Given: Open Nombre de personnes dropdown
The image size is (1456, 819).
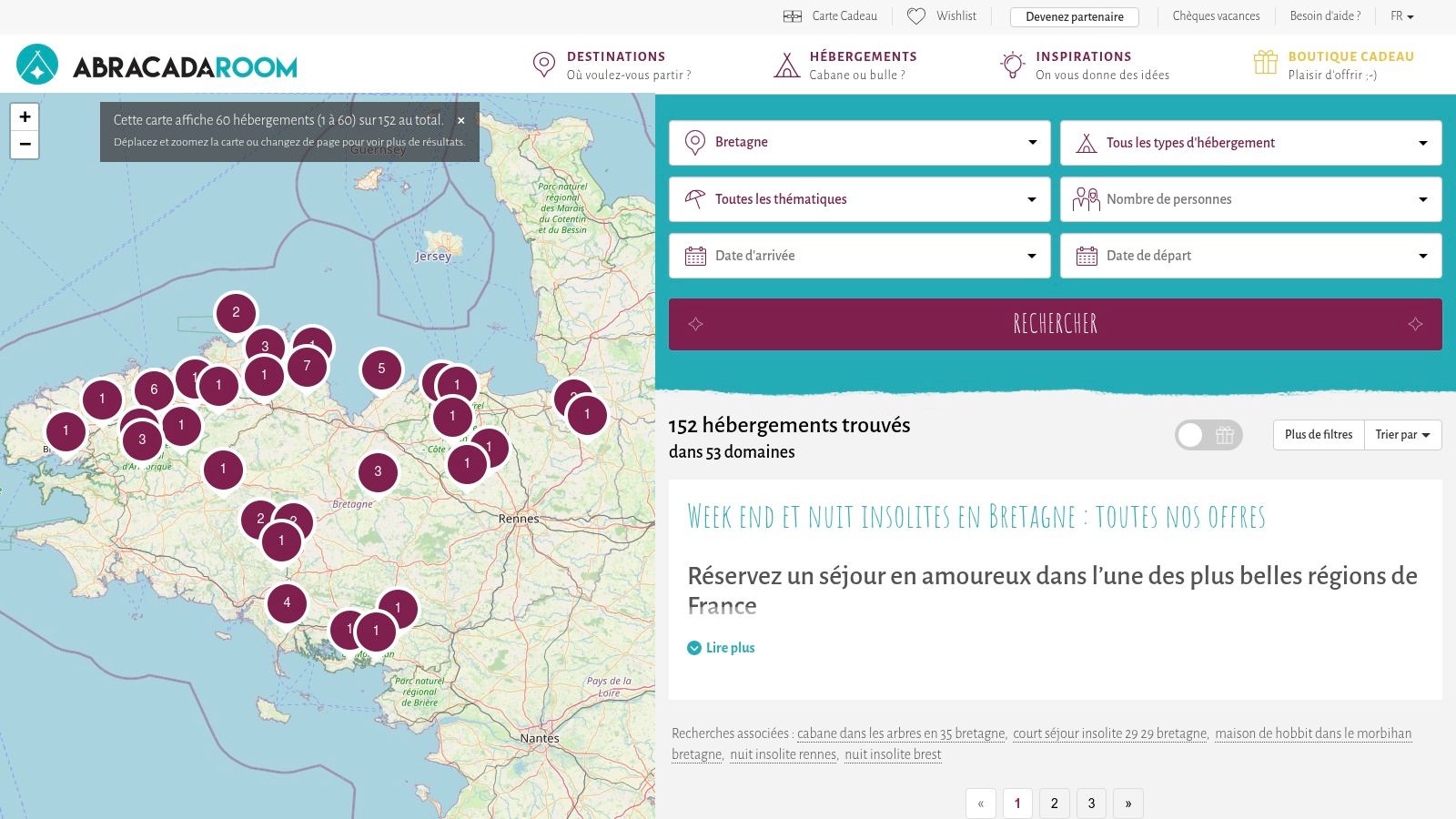Looking at the screenshot, I should [x=1251, y=199].
